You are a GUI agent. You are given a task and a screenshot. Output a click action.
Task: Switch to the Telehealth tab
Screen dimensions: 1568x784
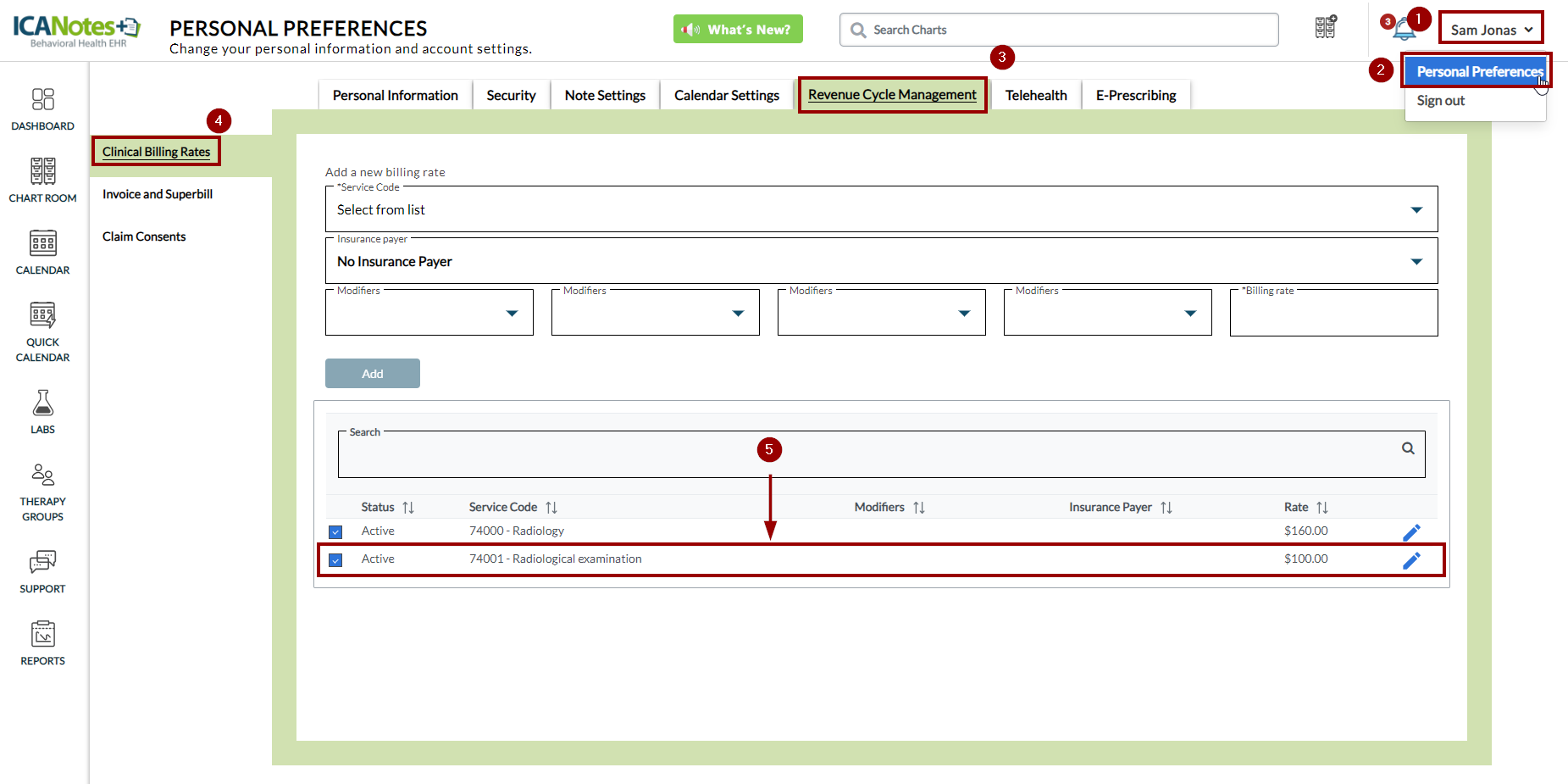pos(1035,95)
